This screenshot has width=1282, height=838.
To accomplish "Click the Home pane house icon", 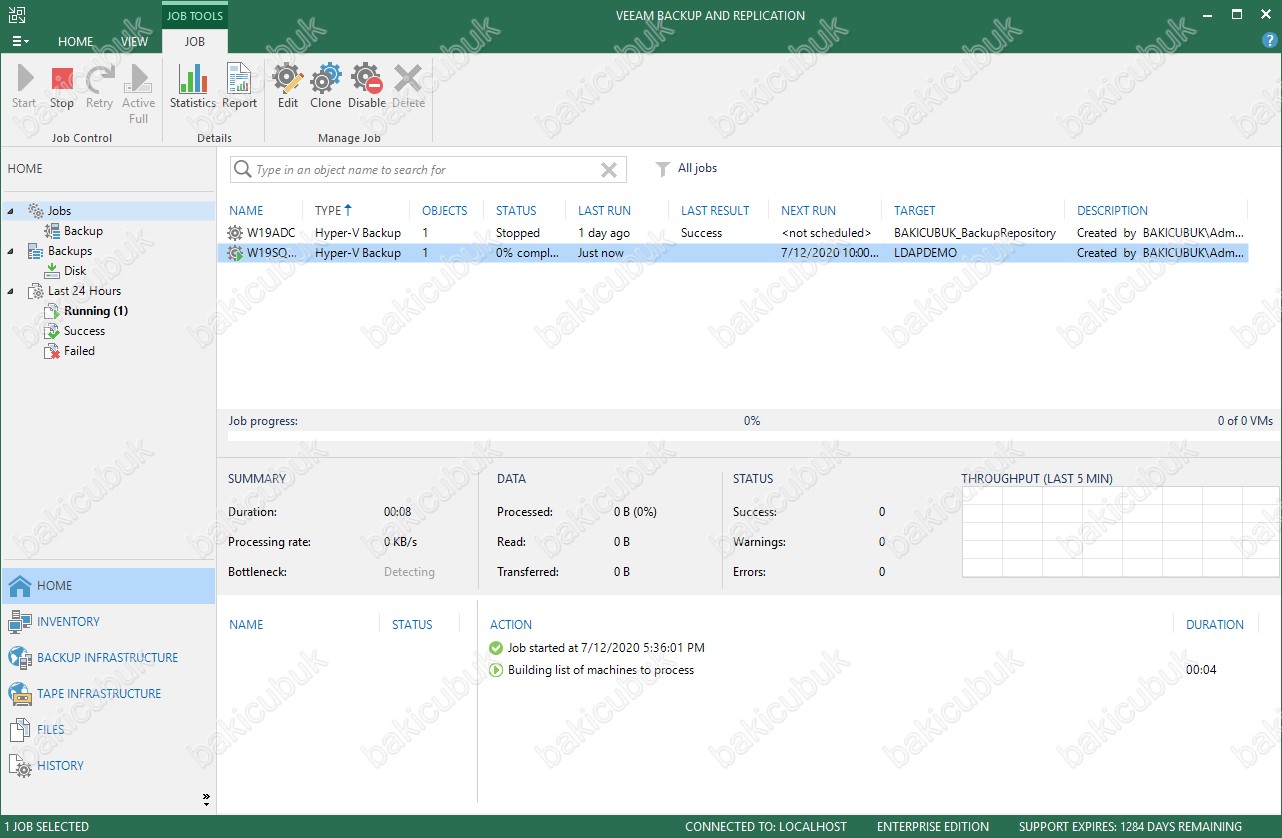I will 20,586.
